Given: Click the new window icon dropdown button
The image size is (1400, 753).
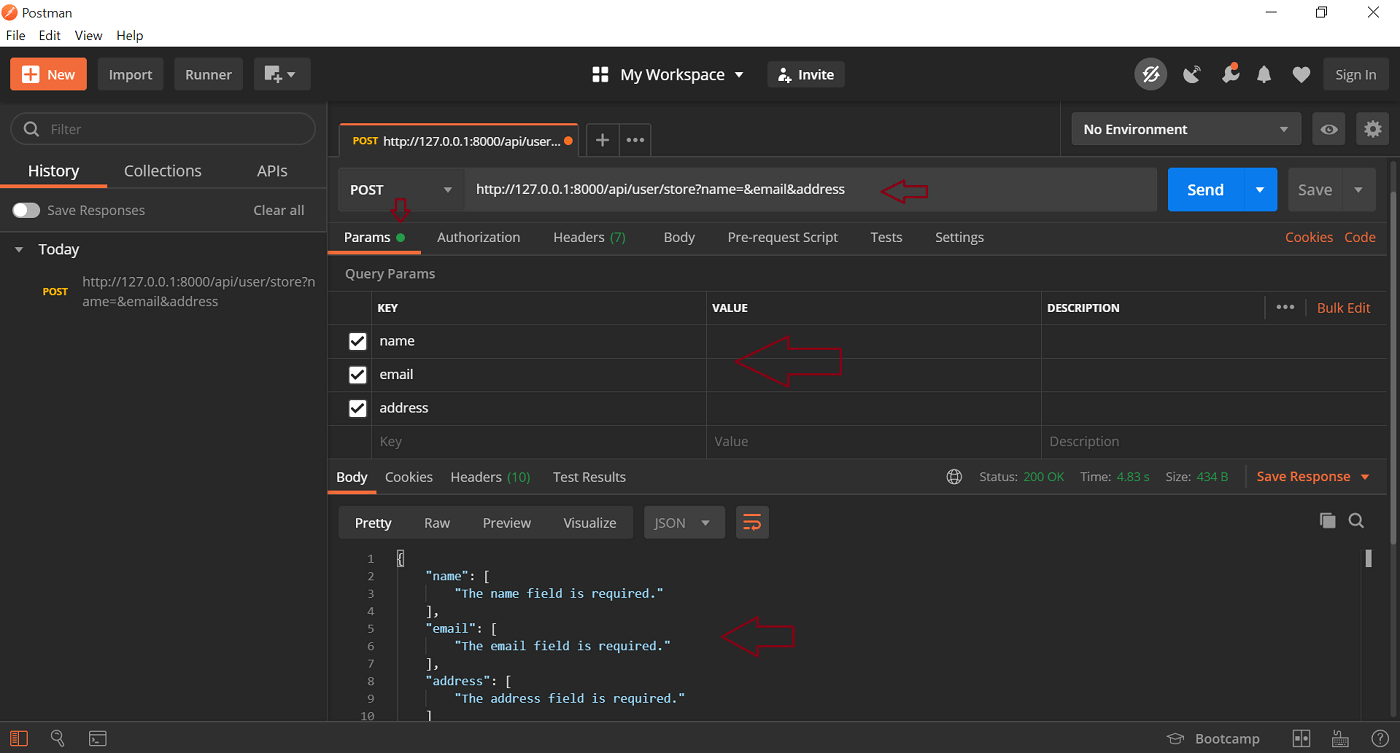Looking at the screenshot, I should pyautogui.click(x=282, y=74).
